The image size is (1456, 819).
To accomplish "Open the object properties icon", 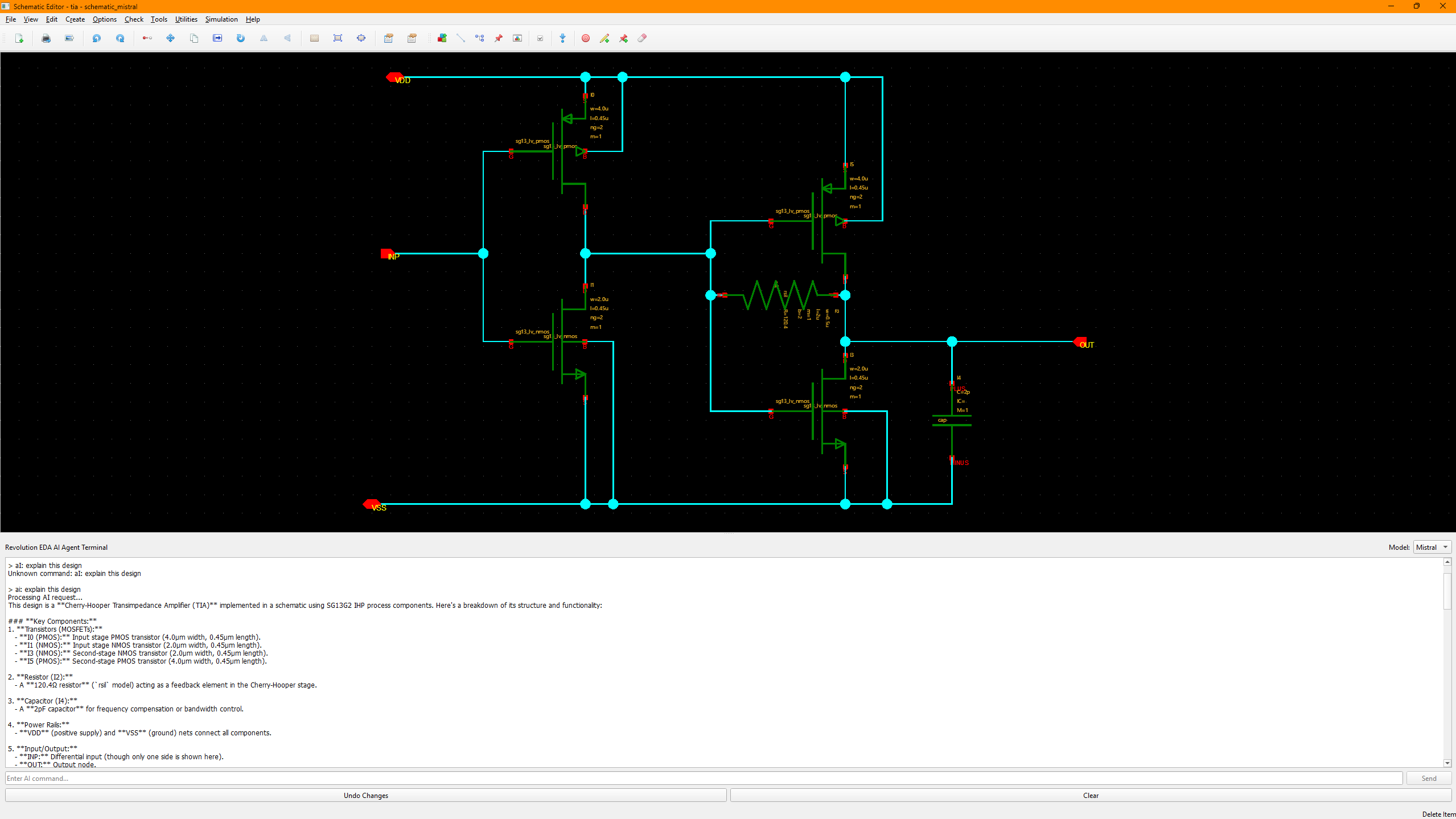I will coord(389,38).
